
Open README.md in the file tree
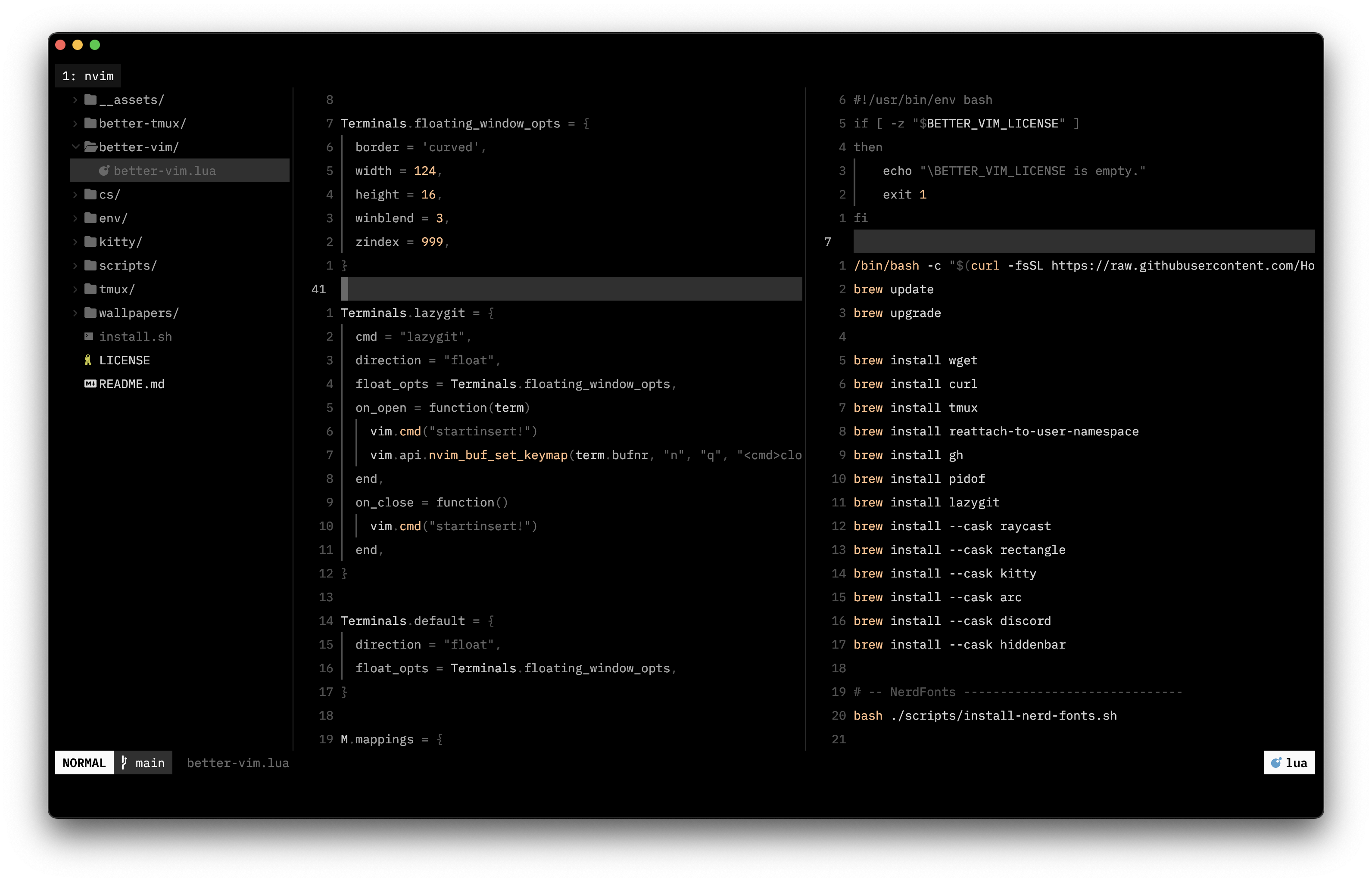[132, 384]
